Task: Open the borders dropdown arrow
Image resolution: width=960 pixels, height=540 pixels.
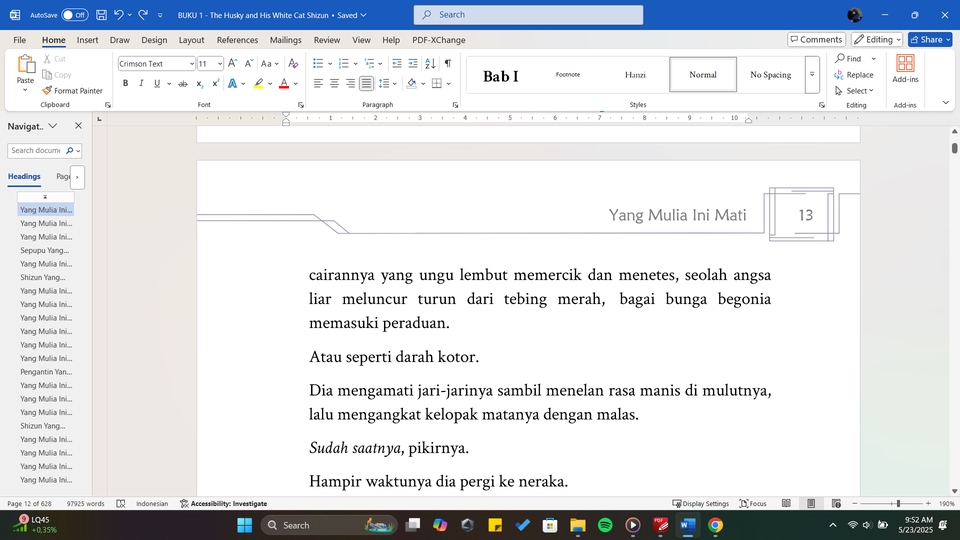Action: 449,83
